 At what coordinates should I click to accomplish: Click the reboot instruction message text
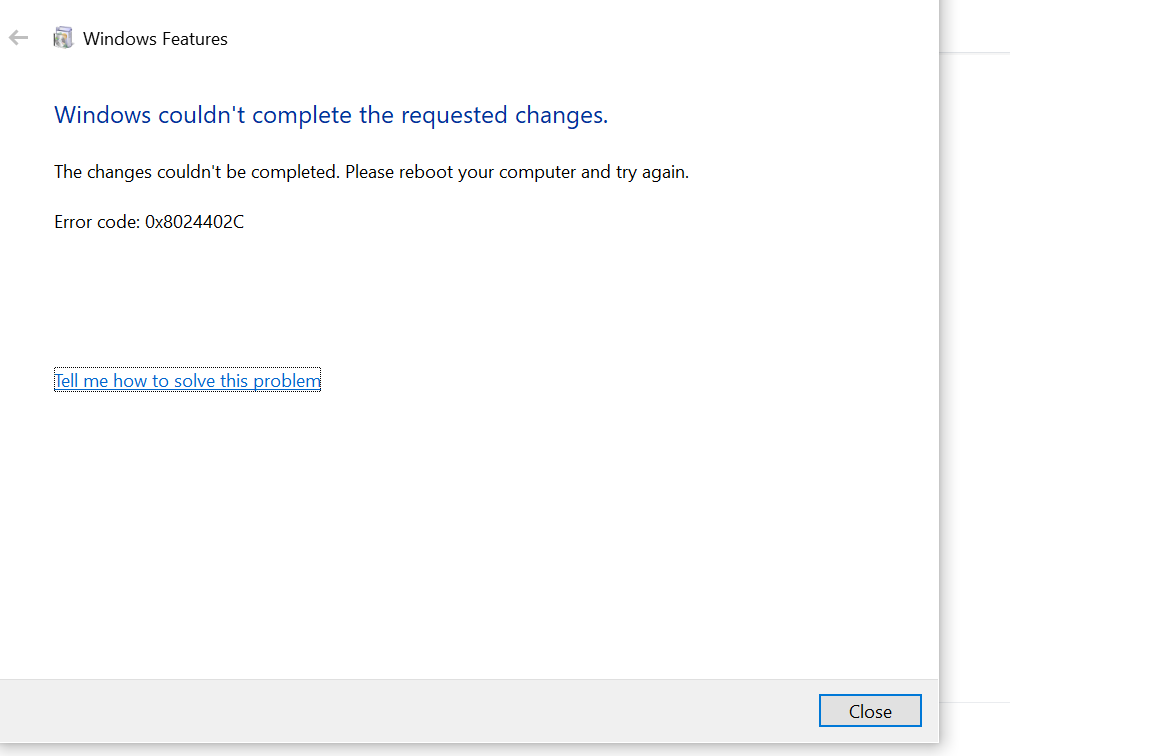371,171
